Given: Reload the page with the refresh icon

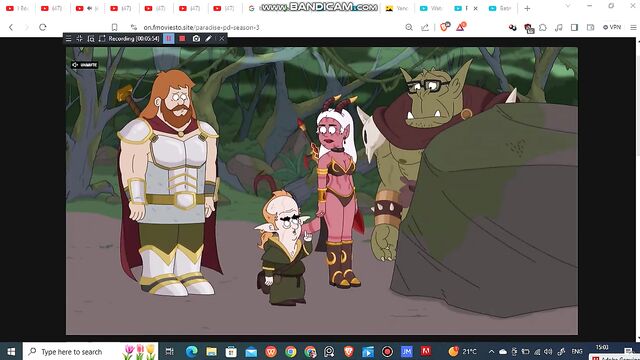Looking at the screenshot, I should click(42, 27).
